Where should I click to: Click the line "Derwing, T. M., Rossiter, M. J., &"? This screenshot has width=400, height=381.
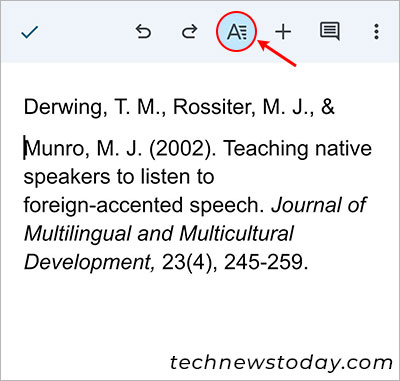(179, 107)
